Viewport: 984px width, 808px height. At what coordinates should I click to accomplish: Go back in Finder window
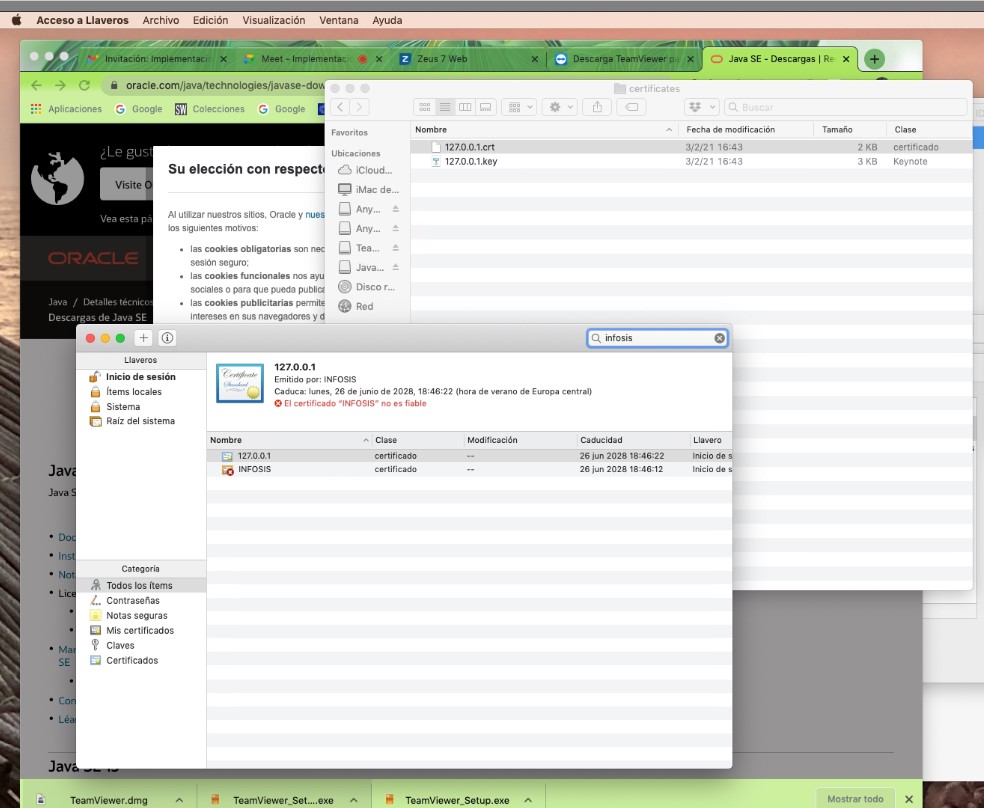[340, 107]
